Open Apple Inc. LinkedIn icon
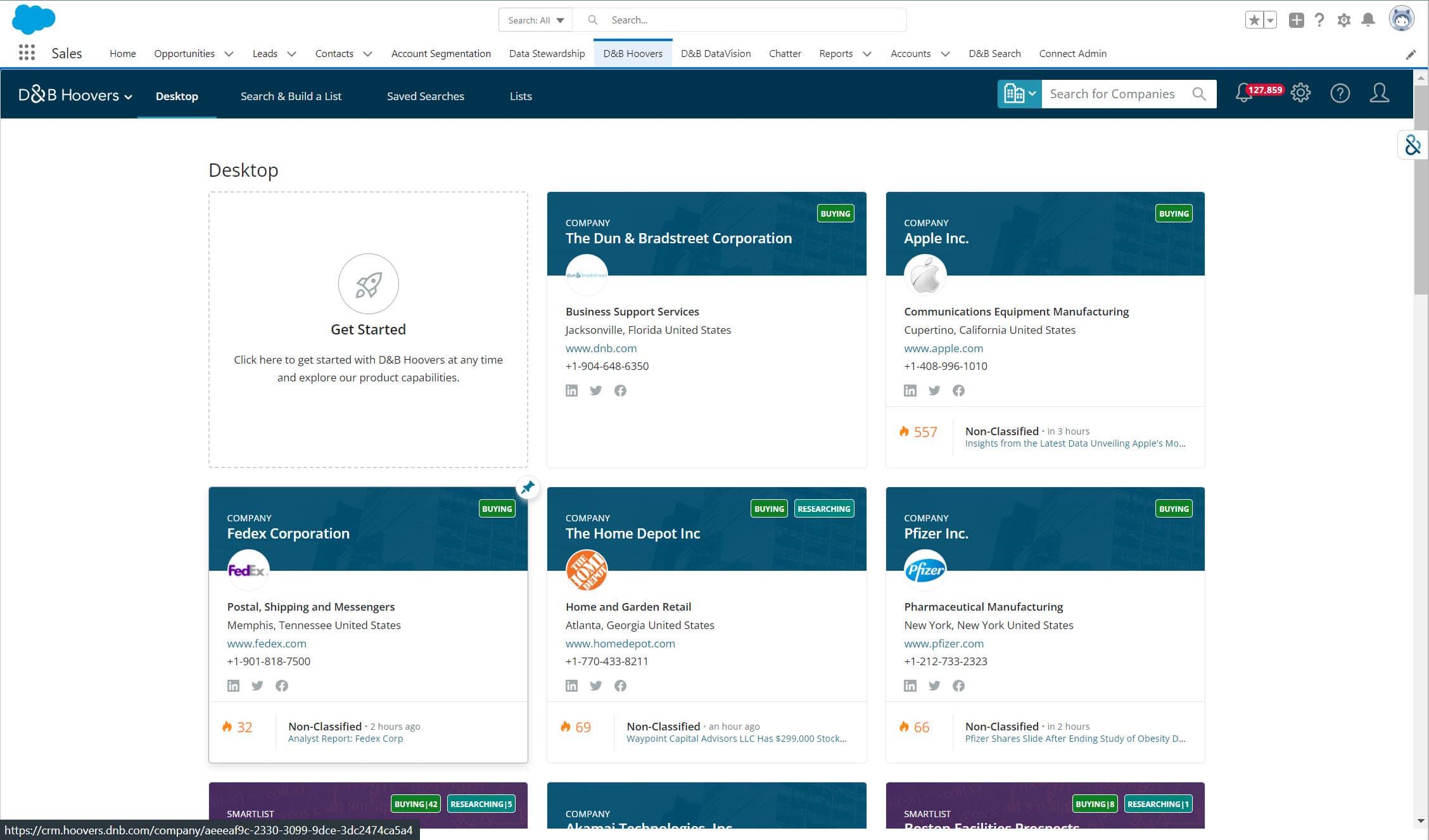 pyautogui.click(x=910, y=390)
